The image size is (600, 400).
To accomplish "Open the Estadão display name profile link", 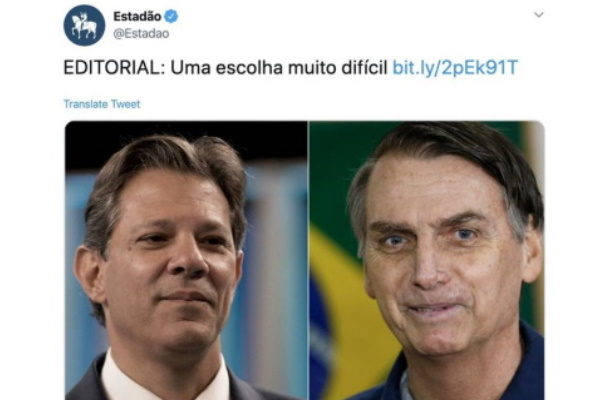I will pos(137,16).
